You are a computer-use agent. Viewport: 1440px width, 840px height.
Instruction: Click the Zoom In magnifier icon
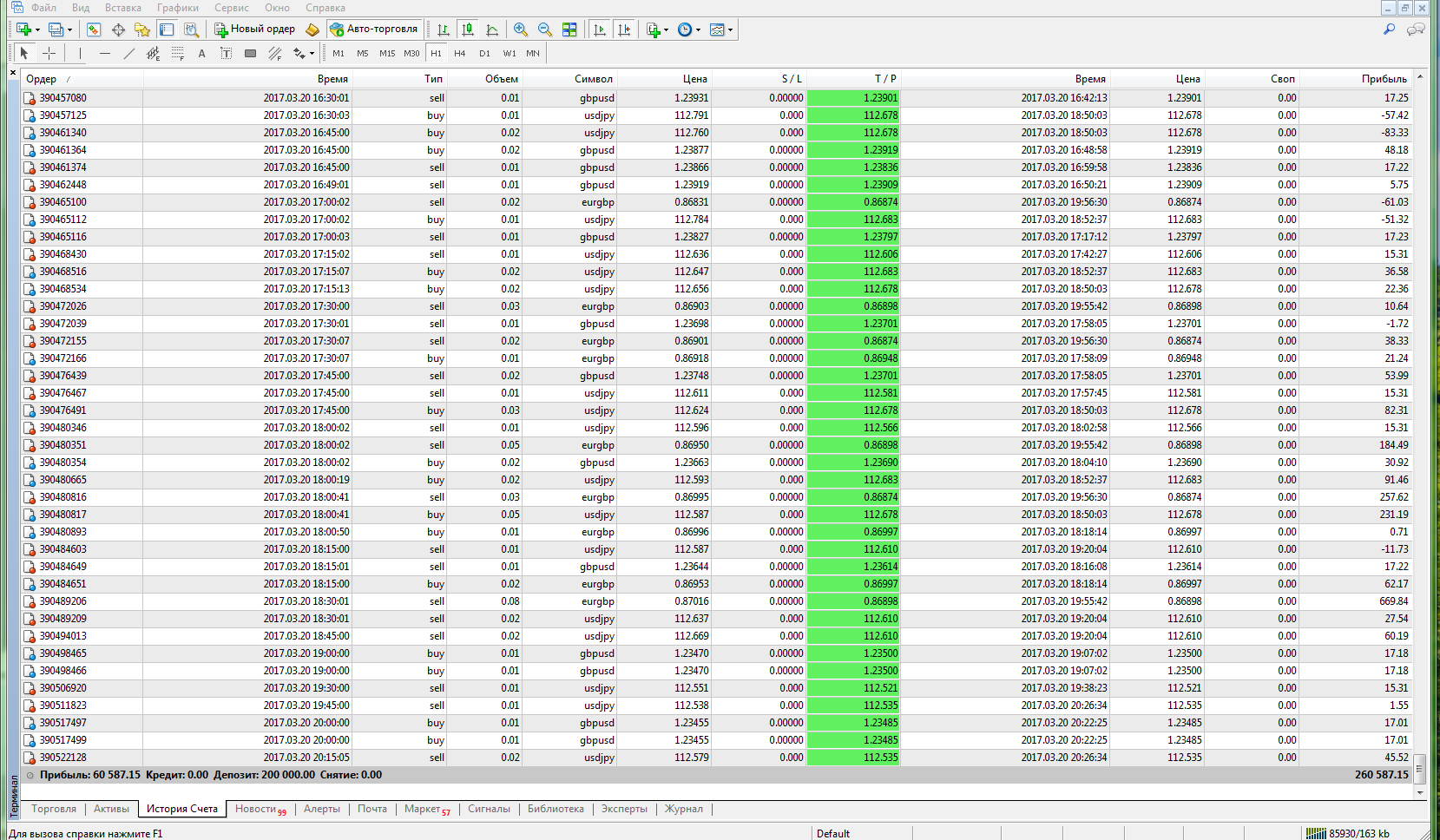pyautogui.click(x=521, y=30)
